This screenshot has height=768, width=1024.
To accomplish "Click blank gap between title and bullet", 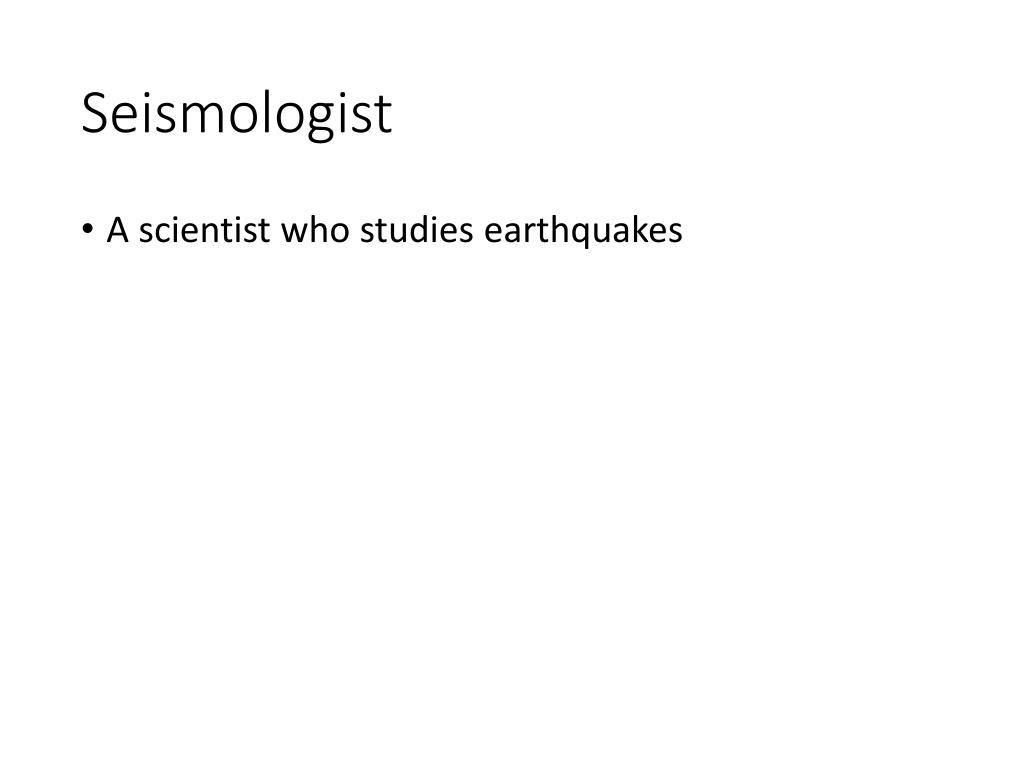I will pos(392,176).
